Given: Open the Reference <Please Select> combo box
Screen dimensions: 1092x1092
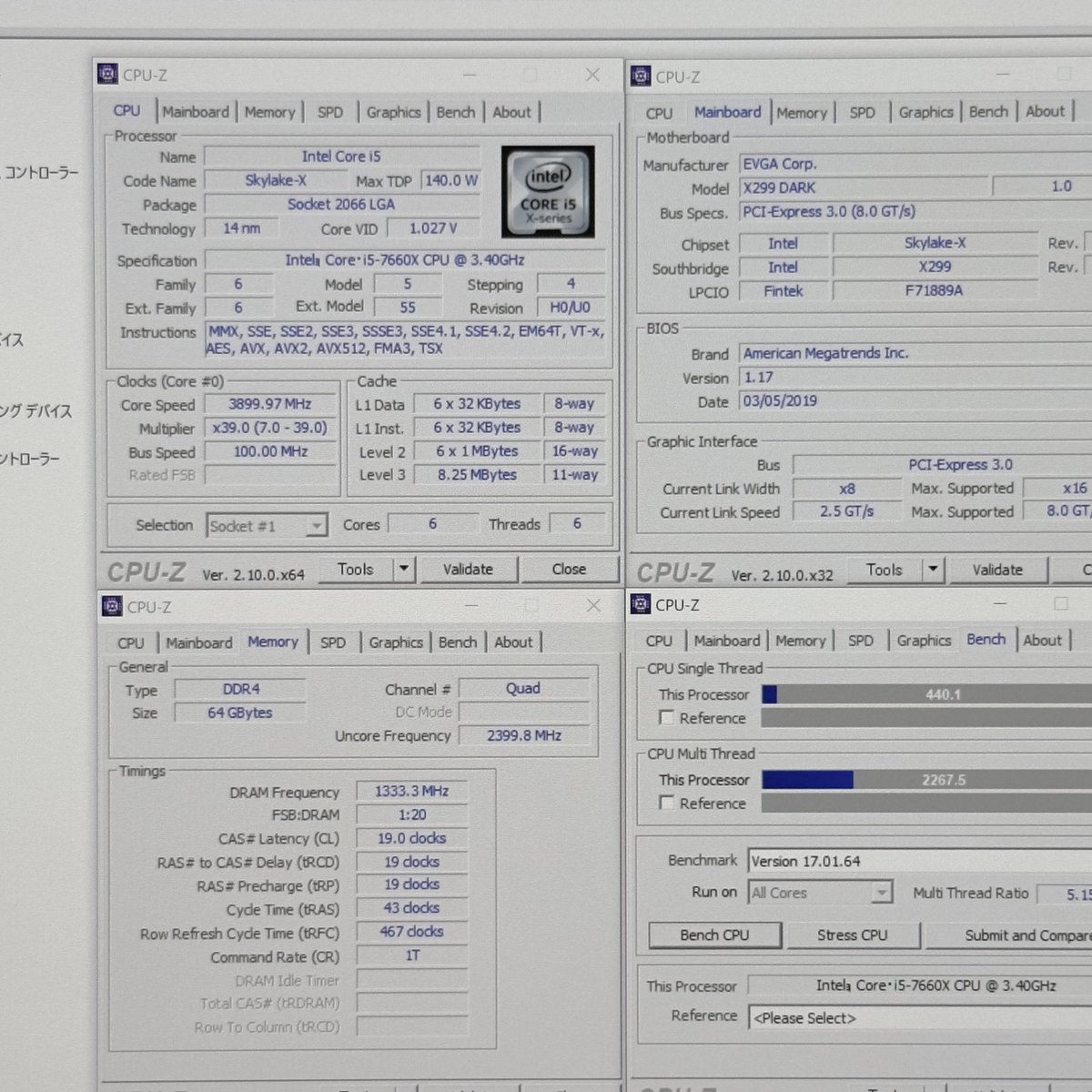Looking at the screenshot, I should pos(920,1018).
